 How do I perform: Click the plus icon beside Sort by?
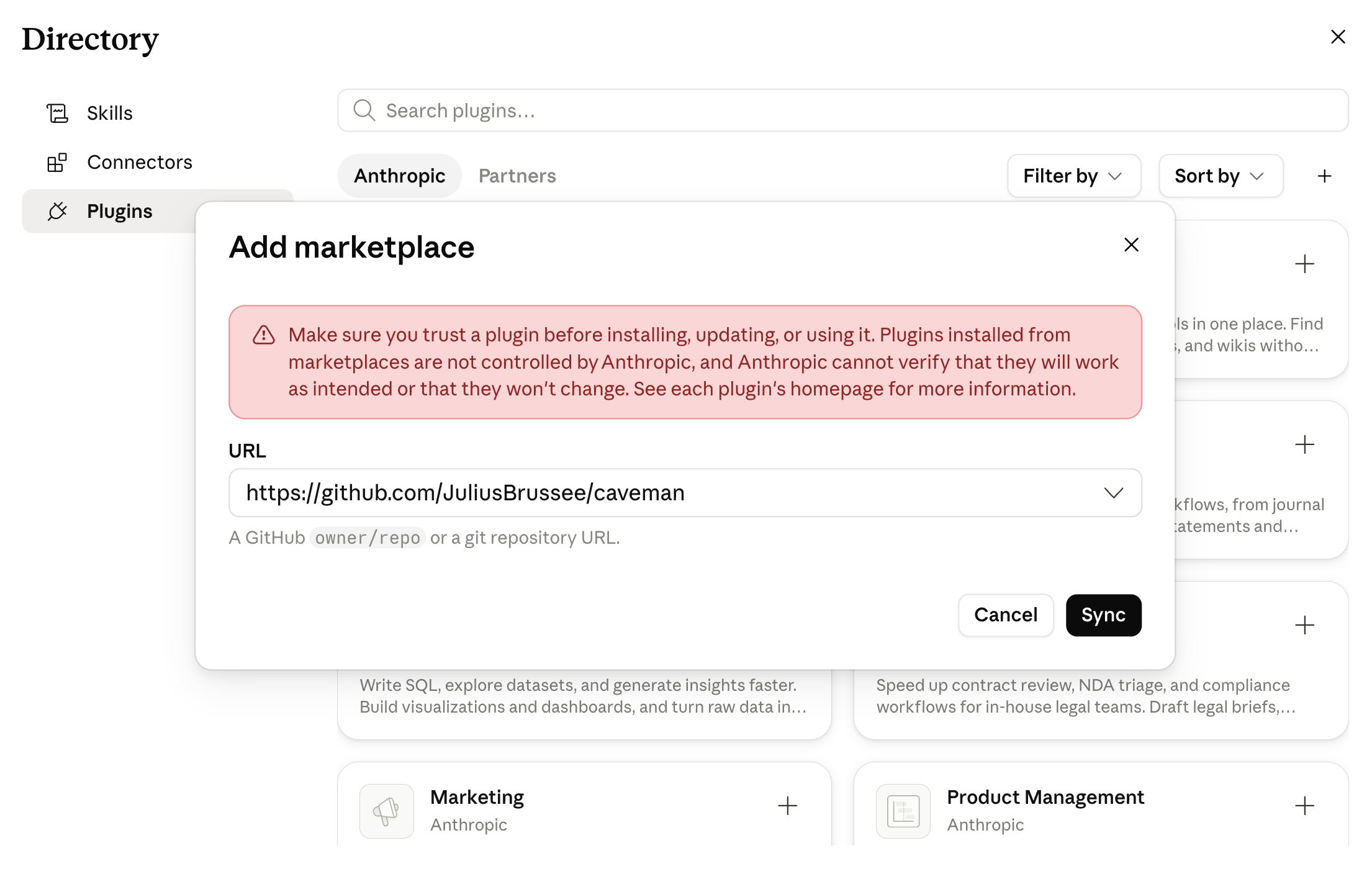point(1324,176)
